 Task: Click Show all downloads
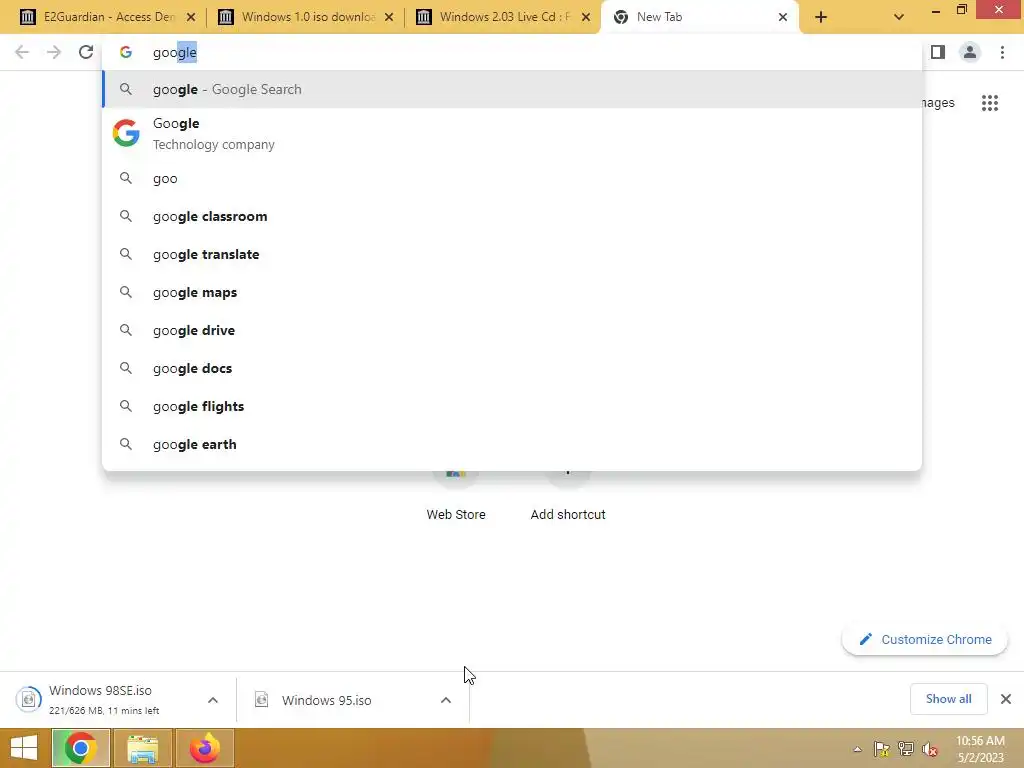[948, 699]
